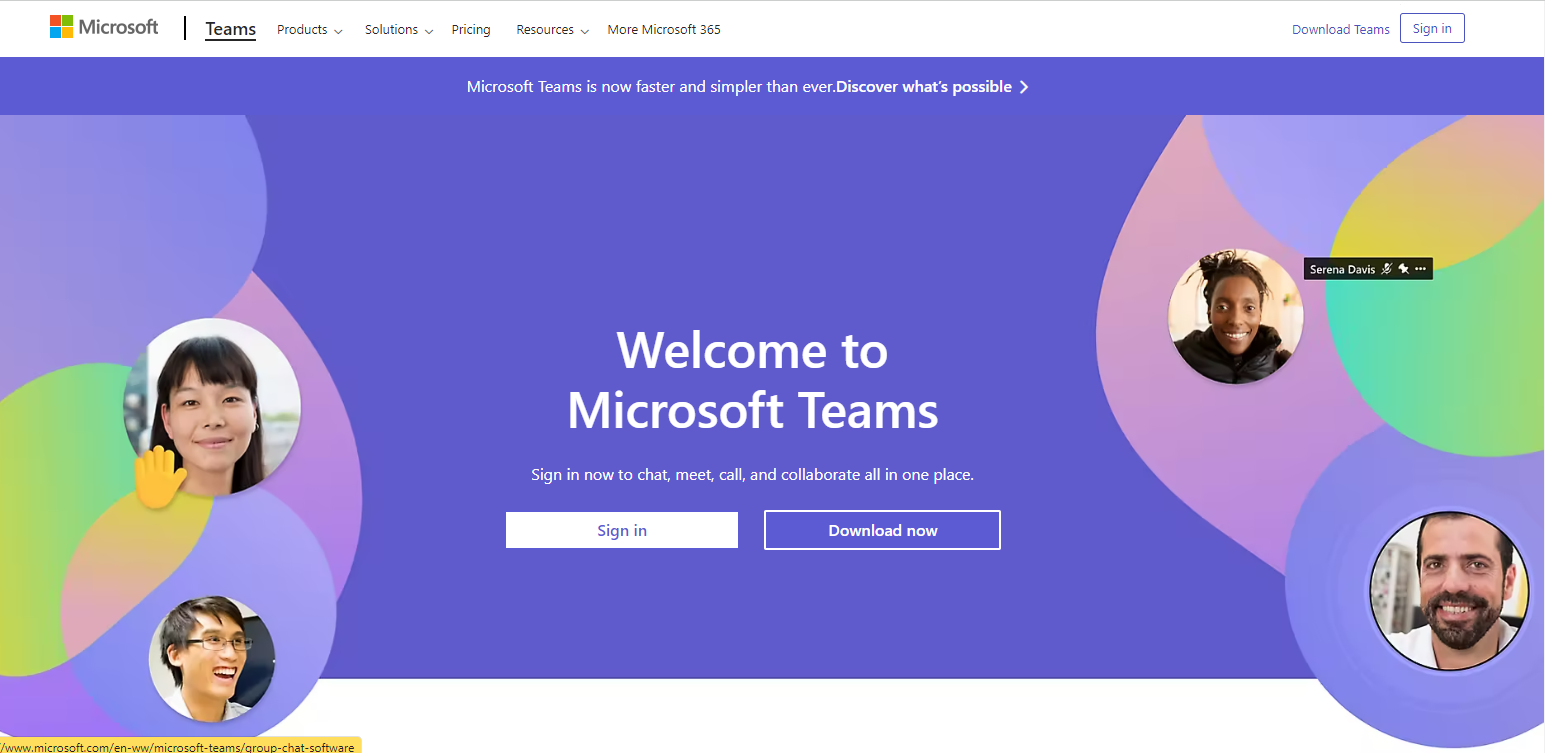Expand the Resources dropdown menu
The width and height of the screenshot is (1545, 753).
click(552, 30)
